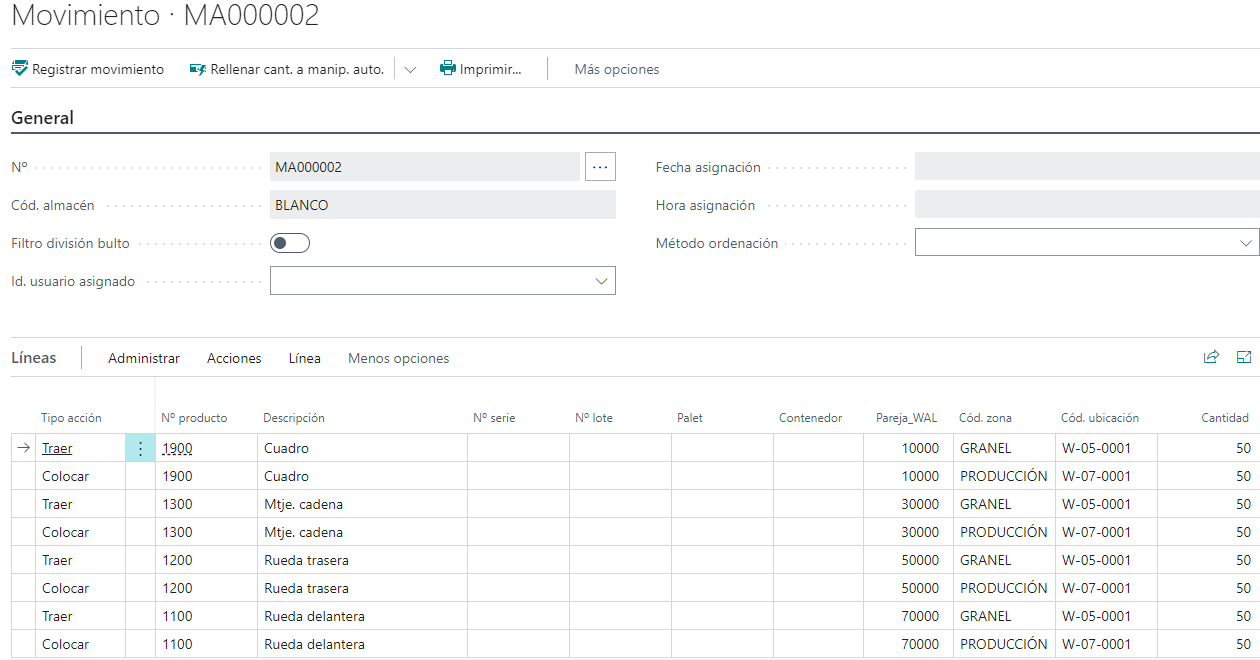
Task: Click GRANEL zone in the first Cuadro row
Action: click(x=985, y=449)
